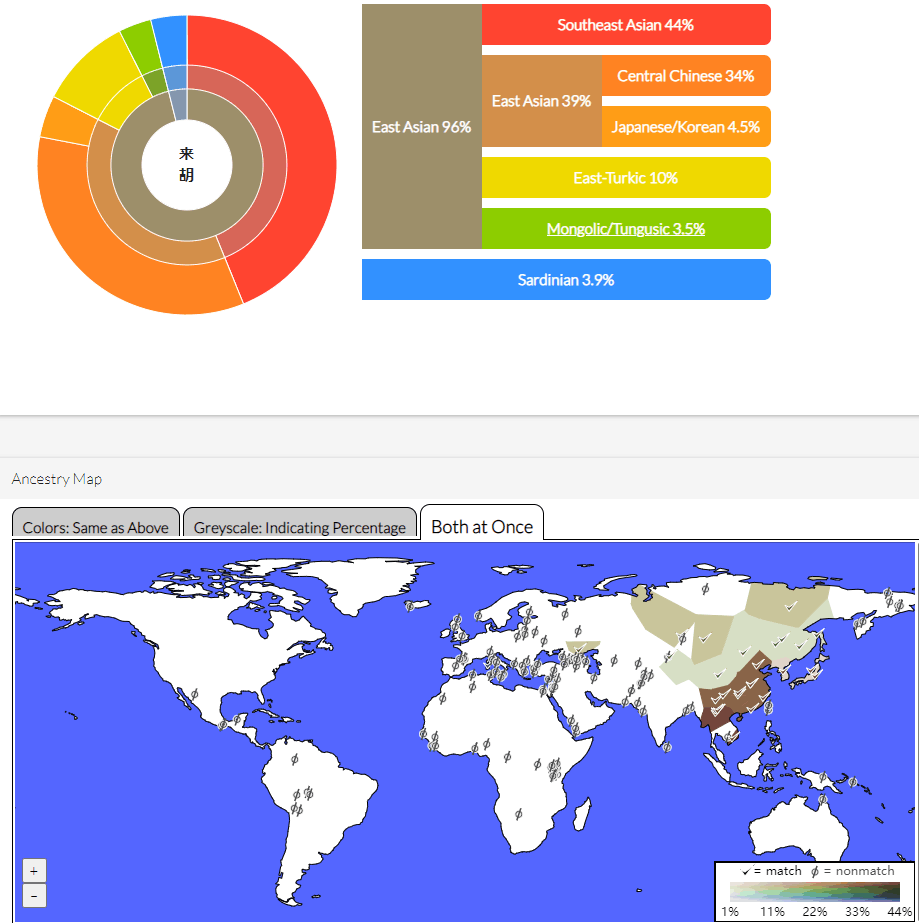
Task: Open the Mongolic/Tungusic 3.5% link
Action: click(x=626, y=228)
